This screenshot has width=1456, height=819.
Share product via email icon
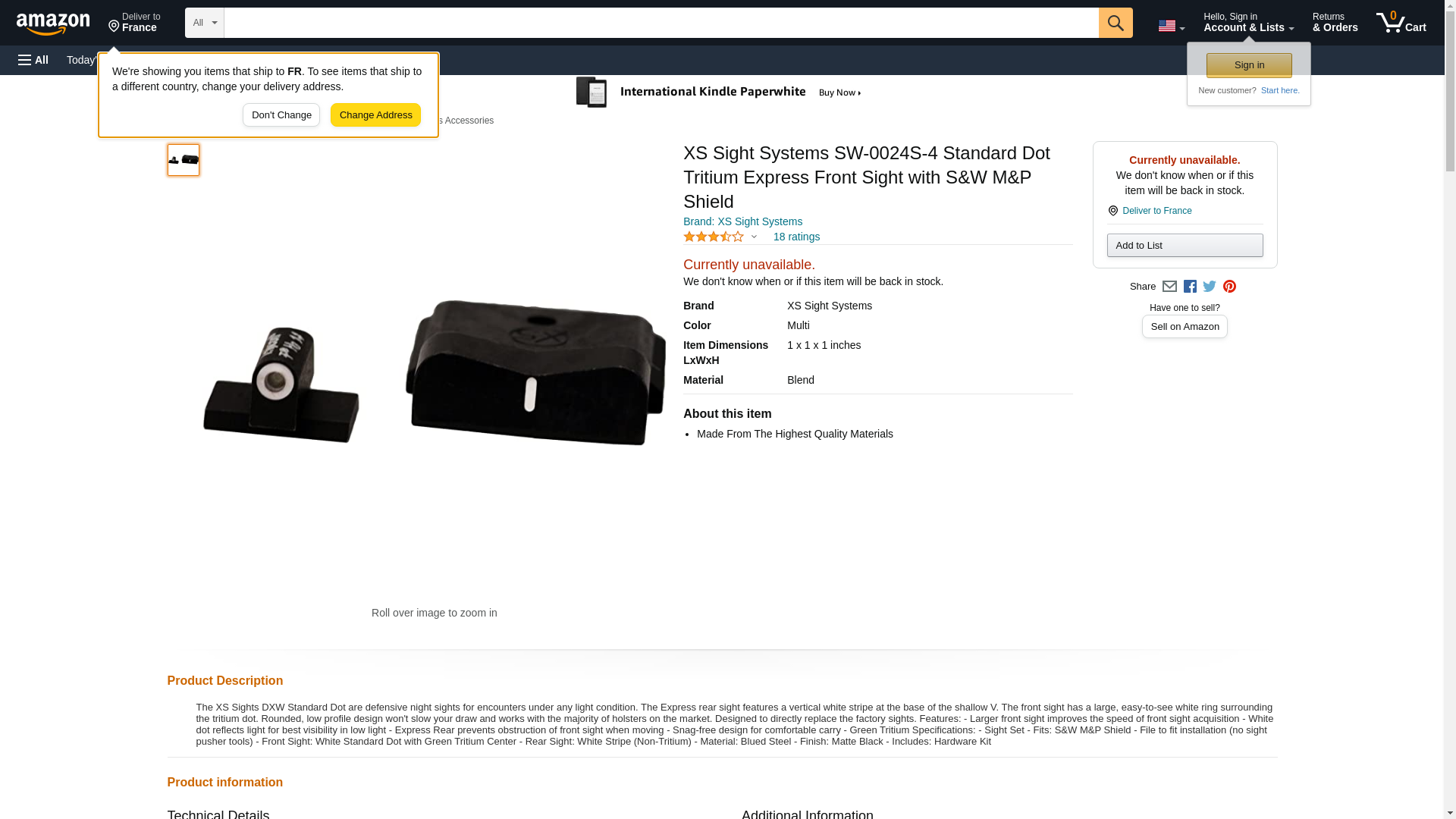pos(1169,287)
